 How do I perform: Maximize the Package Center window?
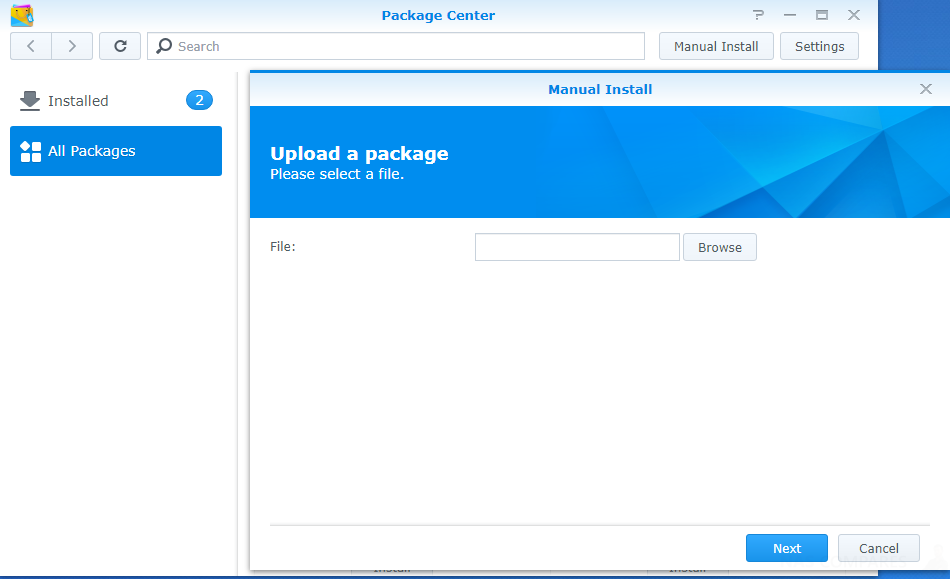coord(822,15)
